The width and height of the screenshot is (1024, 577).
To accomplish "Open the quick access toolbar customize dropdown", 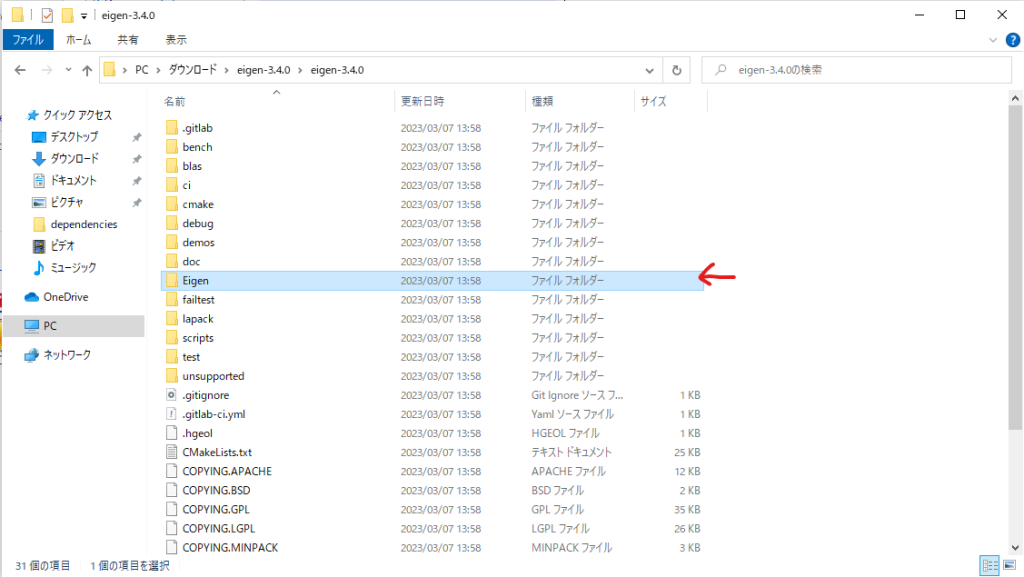I will point(84,16).
